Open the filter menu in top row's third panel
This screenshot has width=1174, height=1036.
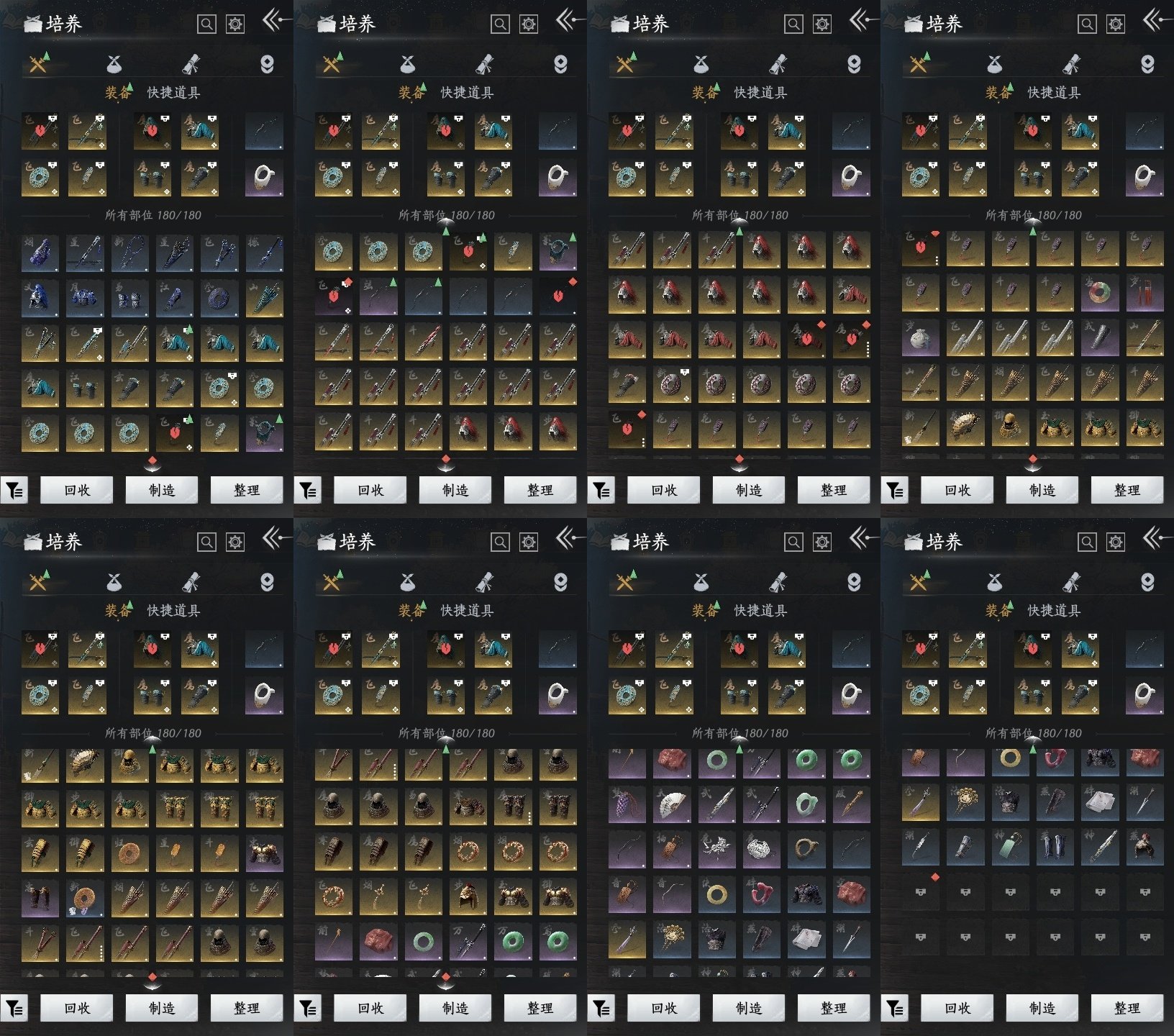[601, 491]
